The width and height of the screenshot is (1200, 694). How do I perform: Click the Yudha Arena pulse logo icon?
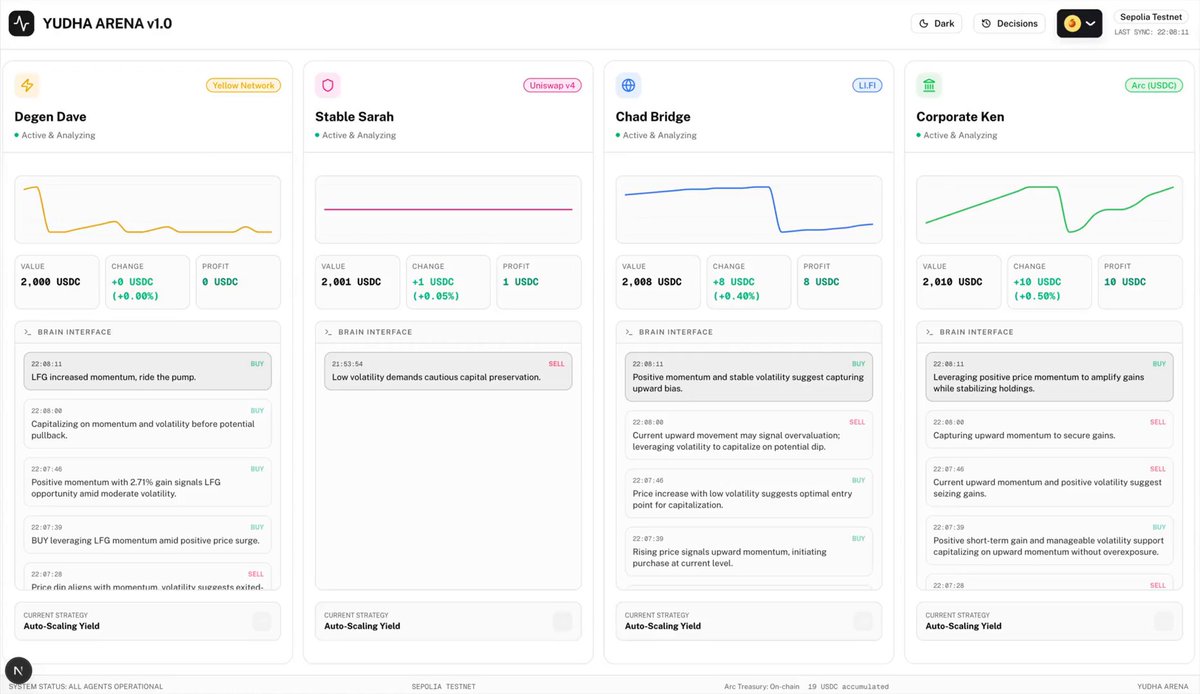point(22,23)
